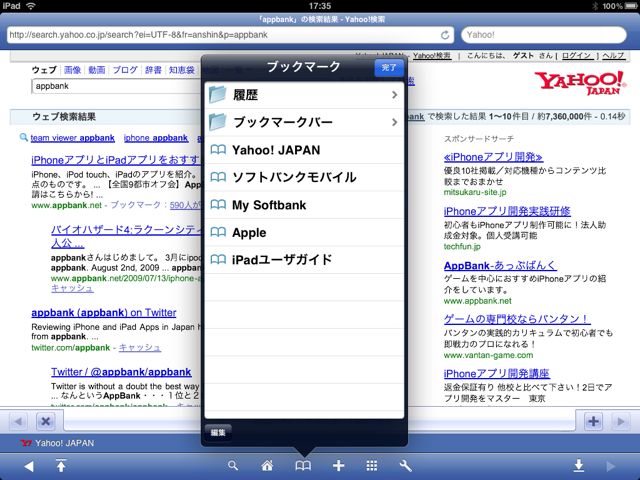Toggle the bookmarks book icon
Viewport: 640px width, 480px height.
tap(303, 466)
